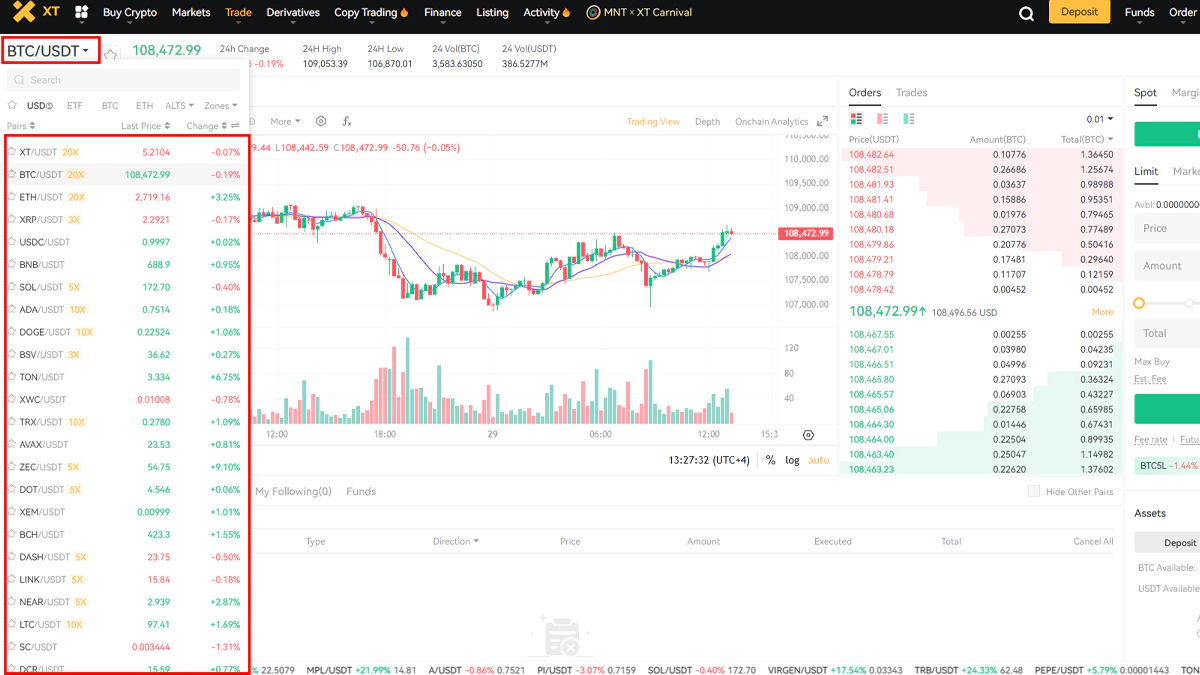Star the BNB/USDT pair
This screenshot has height=675, width=1200.
12,264
